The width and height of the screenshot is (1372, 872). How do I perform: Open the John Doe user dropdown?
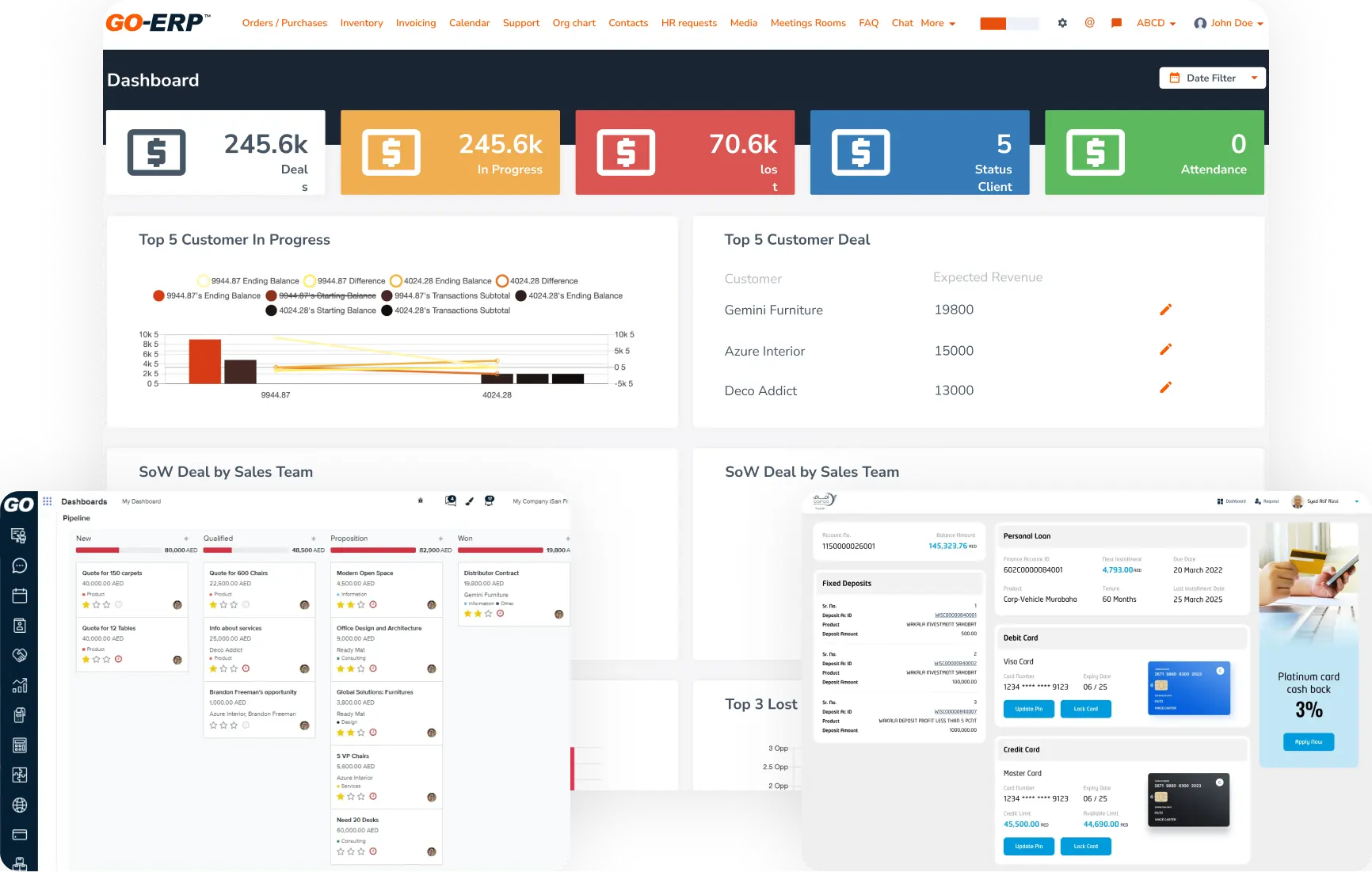tap(1228, 23)
